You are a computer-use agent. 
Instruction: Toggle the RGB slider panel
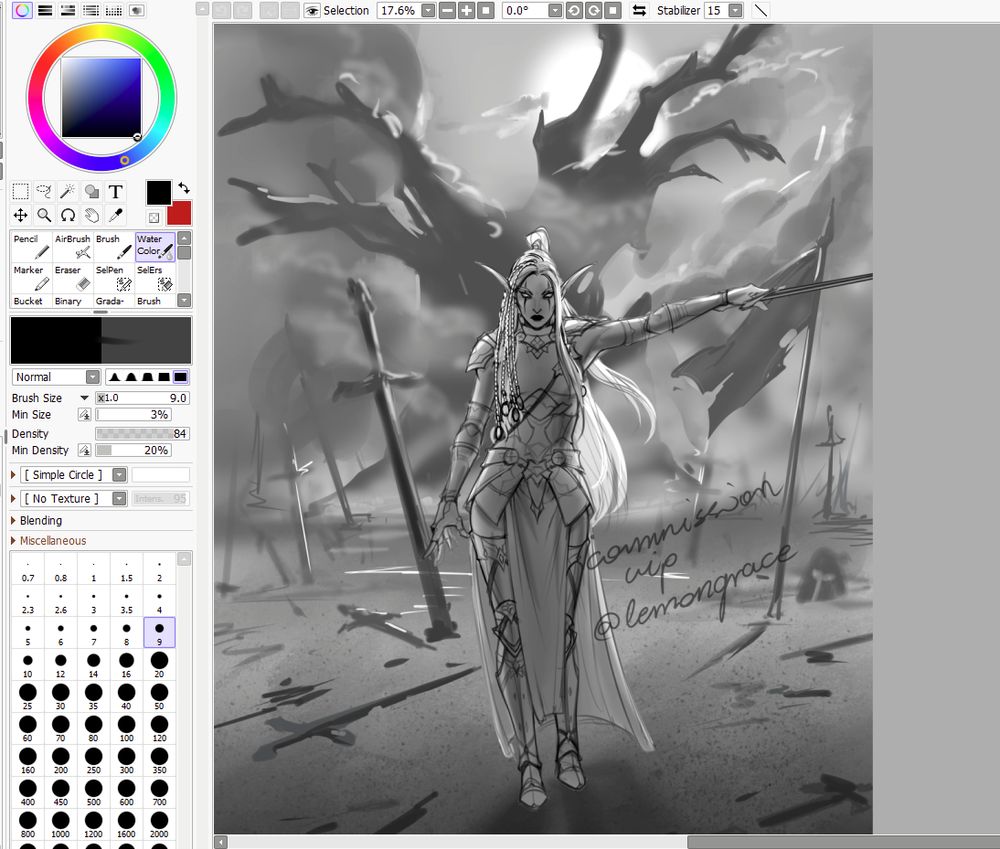(x=45, y=10)
